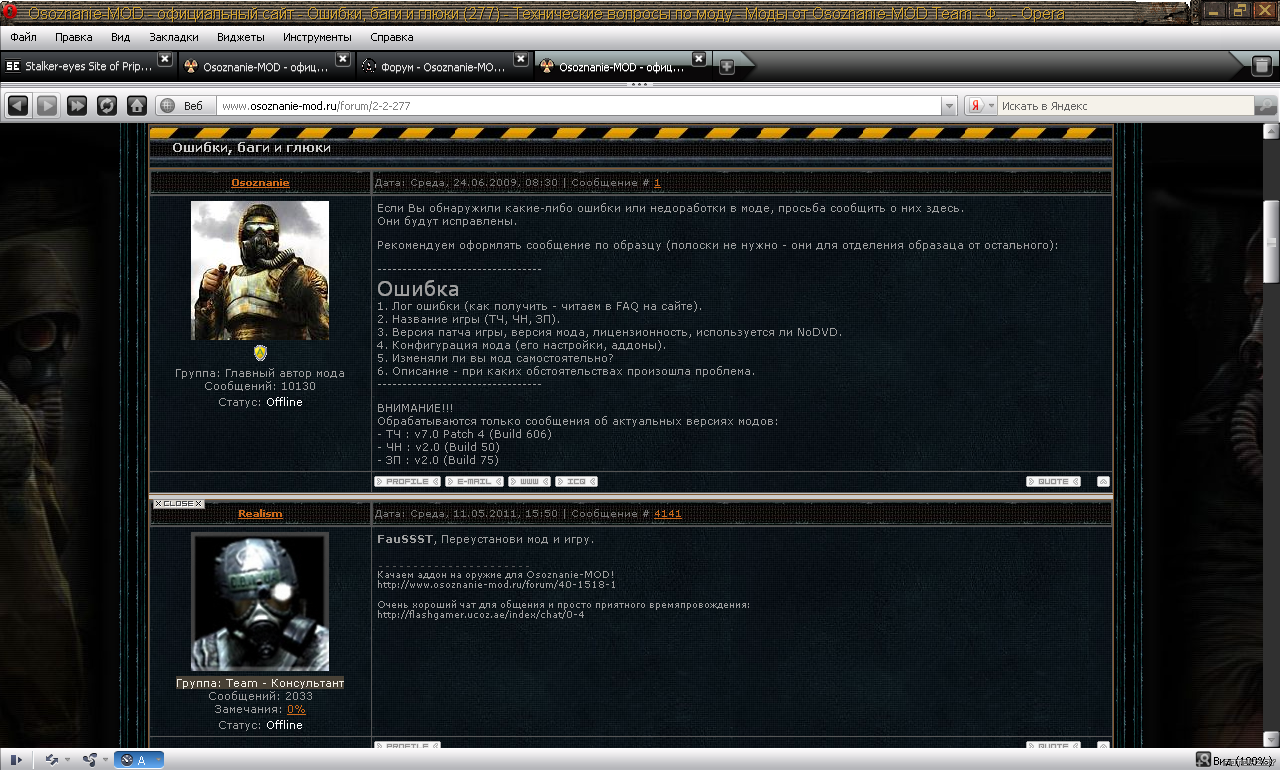1280x770 pixels.
Task: Open the Инструменты menu
Action: pos(317,37)
